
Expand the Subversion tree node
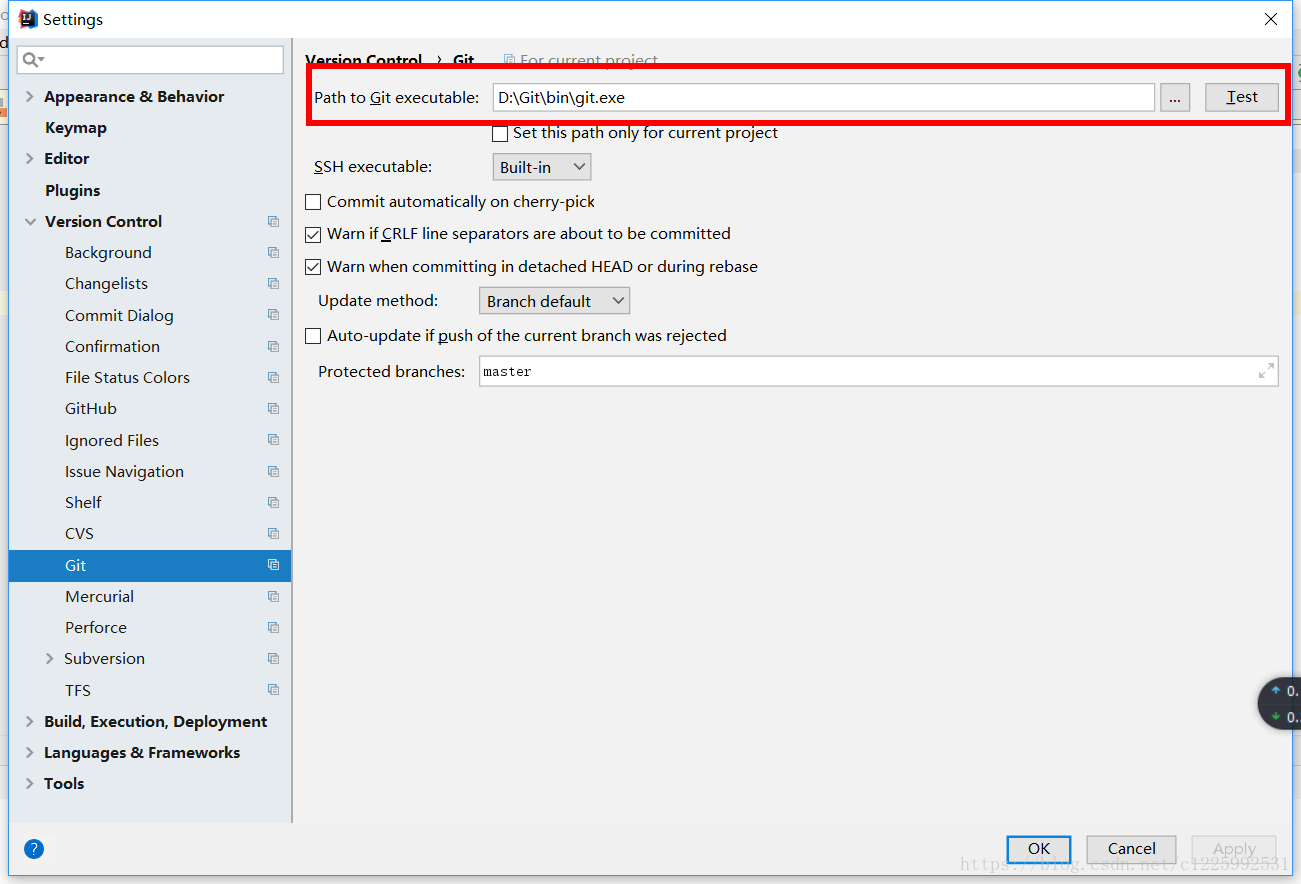(50, 658)
